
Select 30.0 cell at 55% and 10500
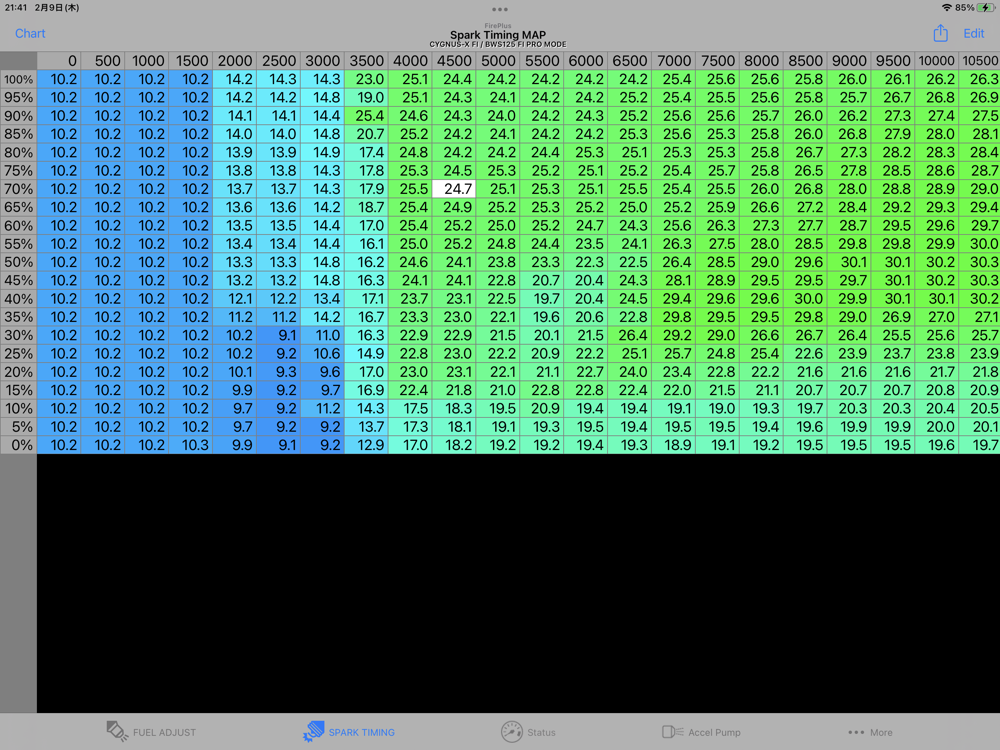pos(980,244)
